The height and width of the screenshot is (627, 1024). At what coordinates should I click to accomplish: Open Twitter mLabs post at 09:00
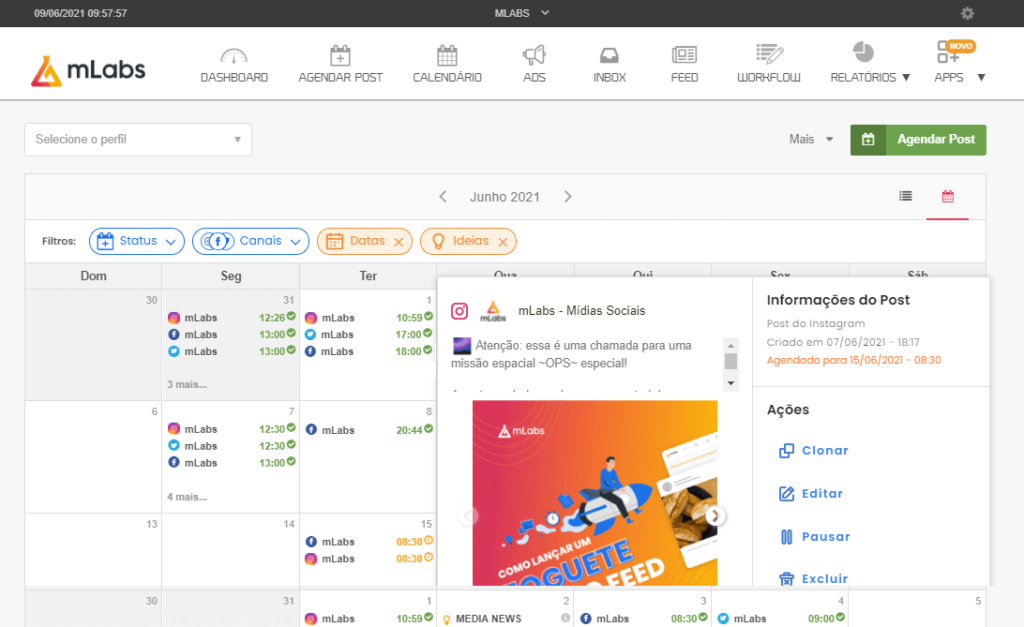(x=780, y=619)
